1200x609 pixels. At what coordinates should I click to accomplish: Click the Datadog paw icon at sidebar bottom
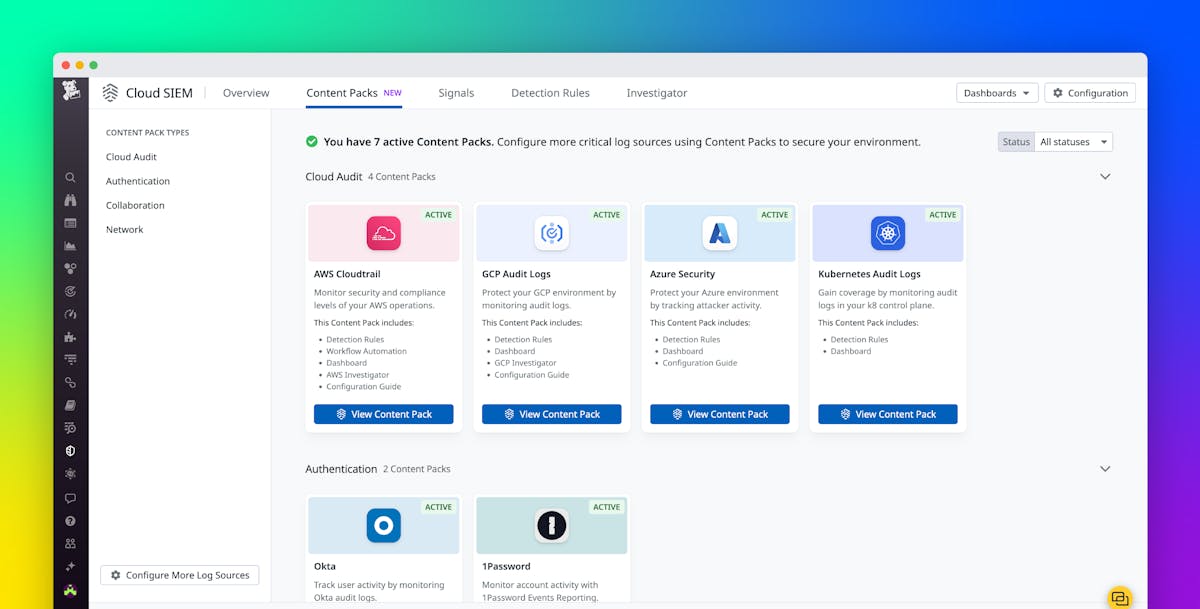tap(70, 589)
